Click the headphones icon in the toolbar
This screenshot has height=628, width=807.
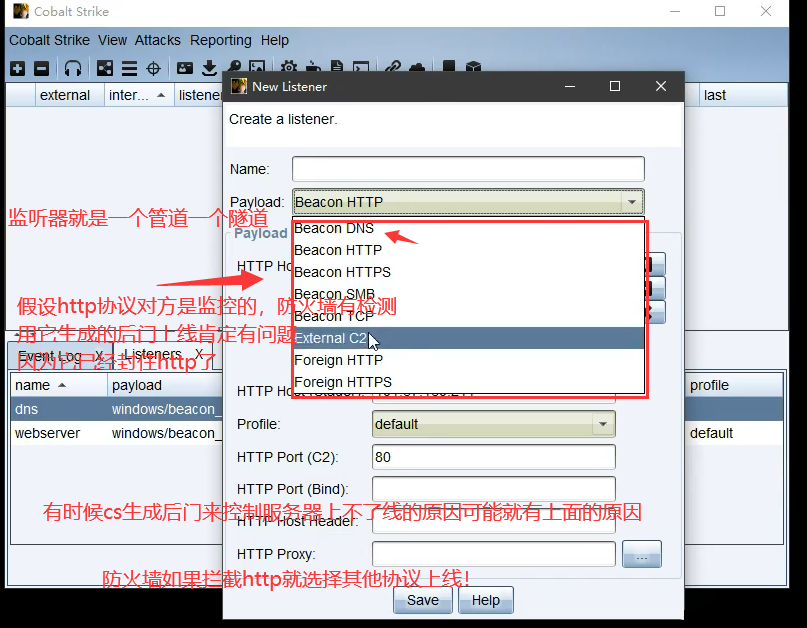[x=73, y=68]
